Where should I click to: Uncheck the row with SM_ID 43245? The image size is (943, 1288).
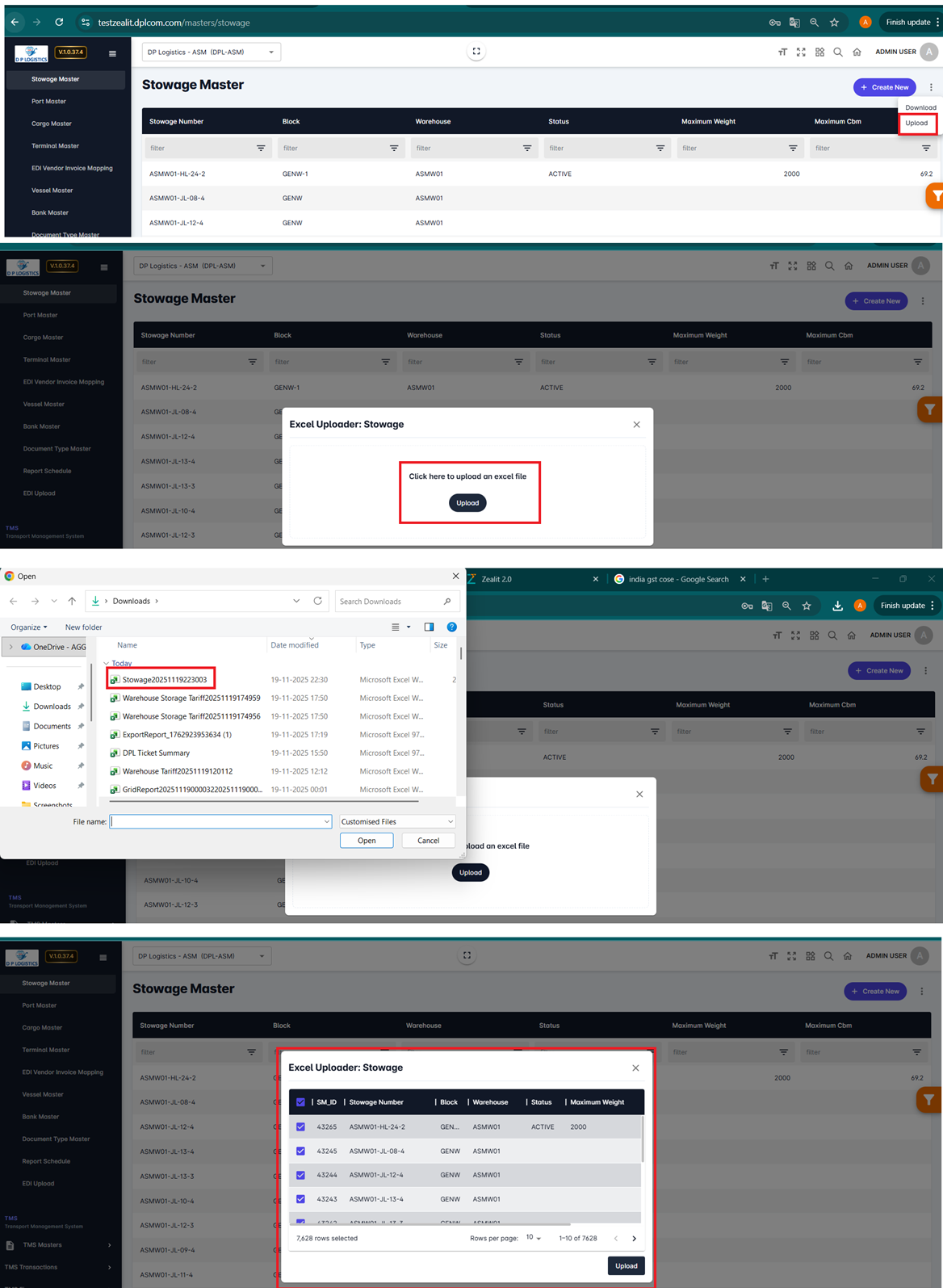pyautogui.click(x=300, y=1151)
